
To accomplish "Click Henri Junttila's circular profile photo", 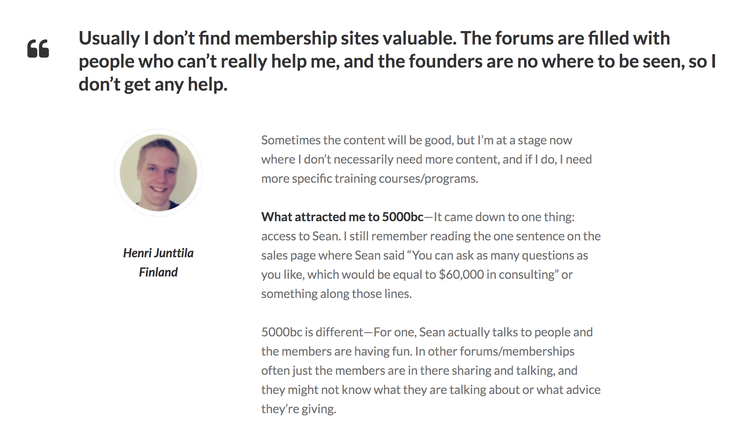I will point(158,173).
